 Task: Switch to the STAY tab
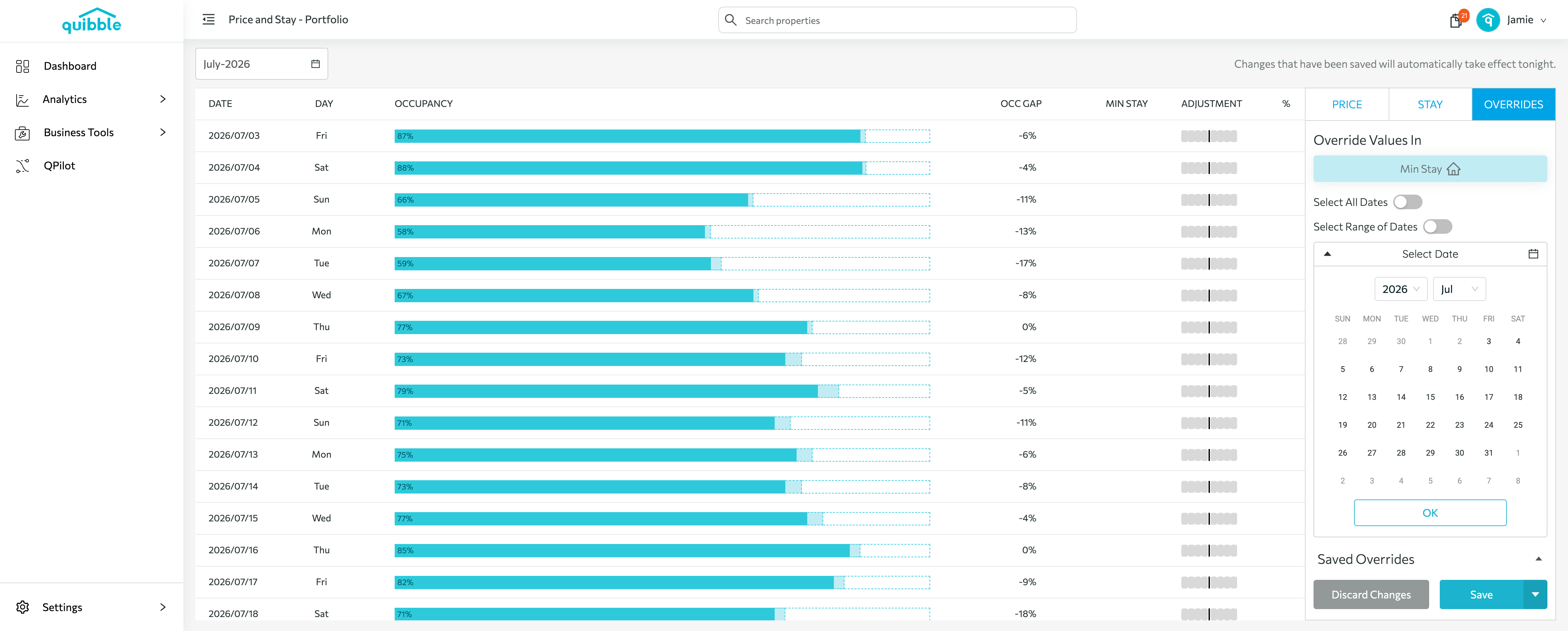pos(1430,104)
